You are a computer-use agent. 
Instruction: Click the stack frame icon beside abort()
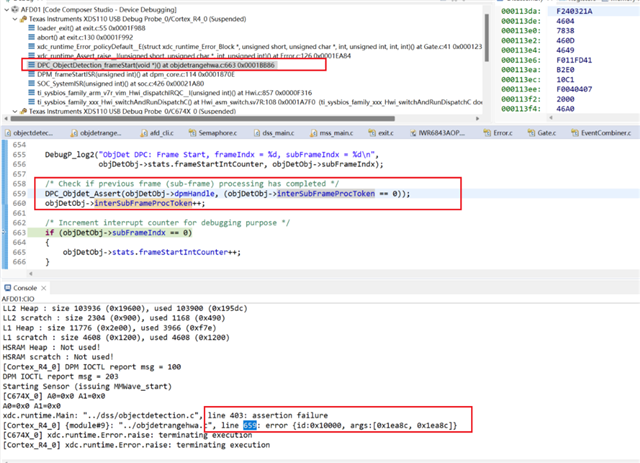pos(31,37)
